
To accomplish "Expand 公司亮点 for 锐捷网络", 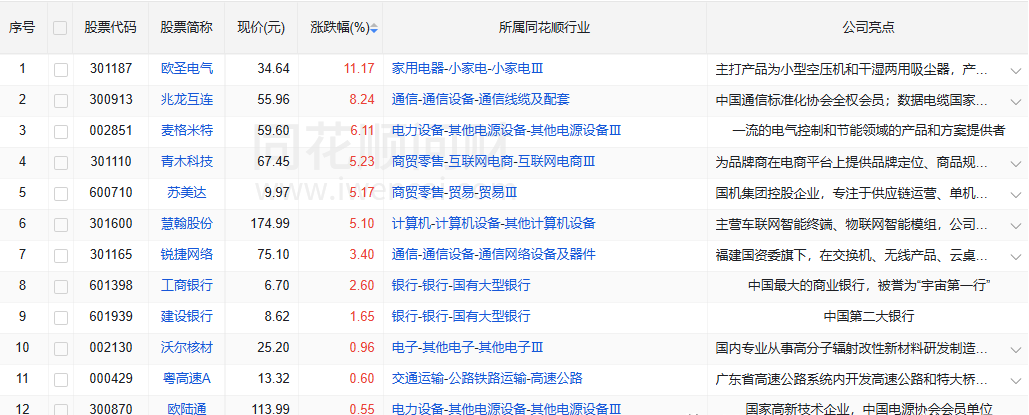I will pos(1017,256).
